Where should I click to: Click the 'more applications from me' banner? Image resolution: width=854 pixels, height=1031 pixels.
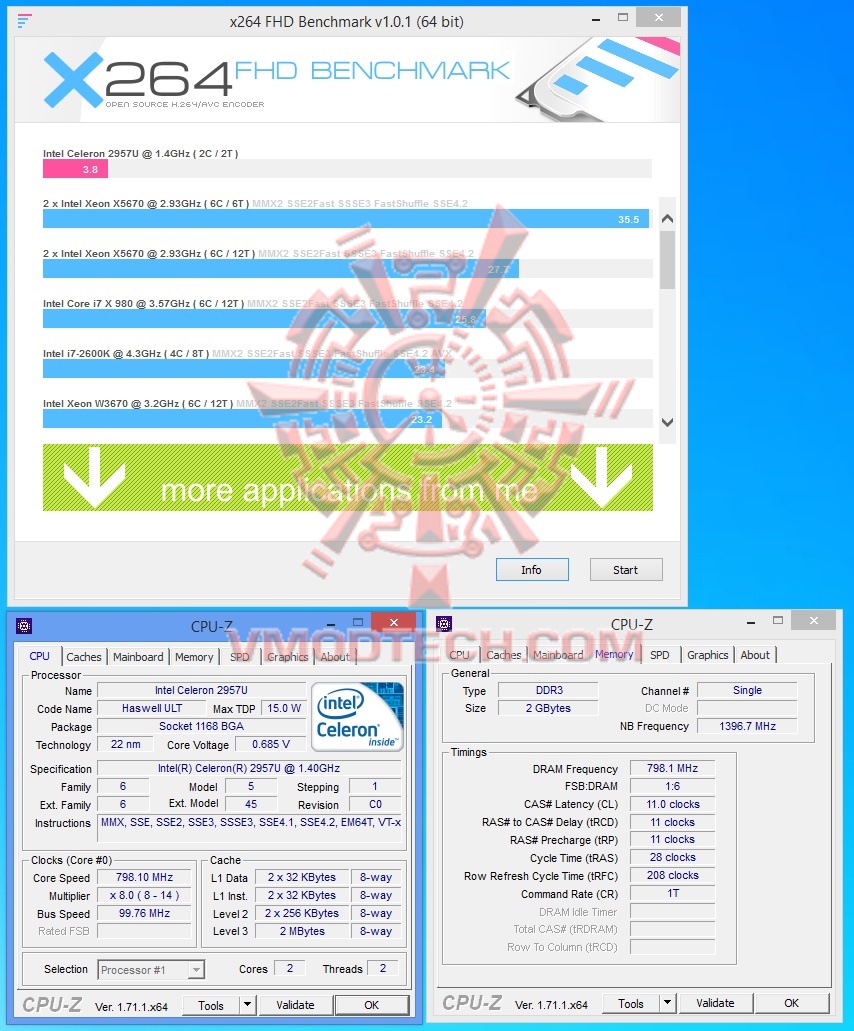pyautogui.click(x=348, y=477)
